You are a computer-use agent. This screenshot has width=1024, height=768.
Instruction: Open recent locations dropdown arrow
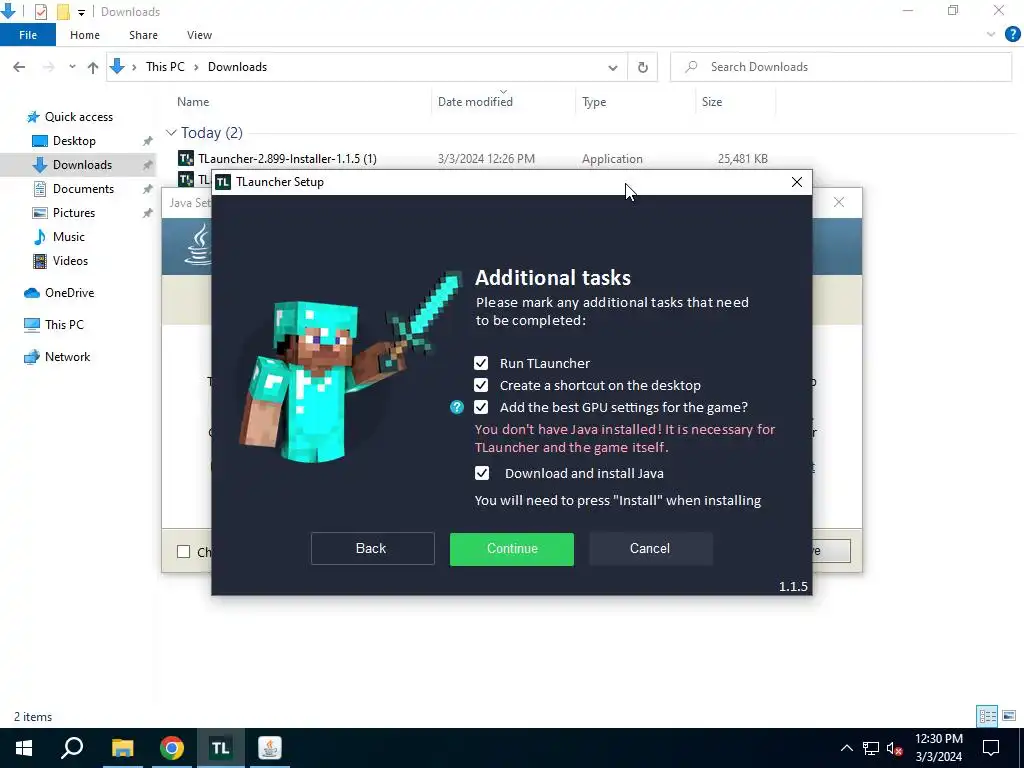[x=72, y=67]
